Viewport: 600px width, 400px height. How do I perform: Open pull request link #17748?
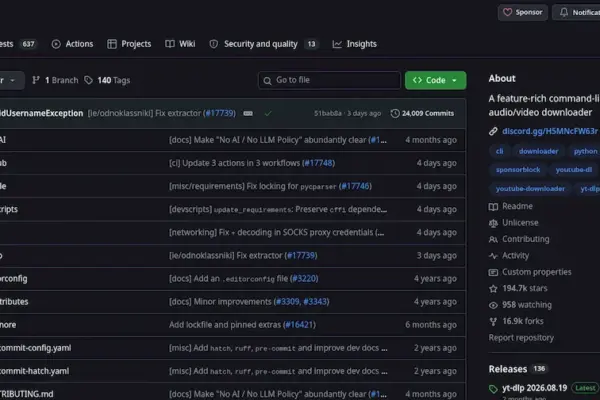318,163
